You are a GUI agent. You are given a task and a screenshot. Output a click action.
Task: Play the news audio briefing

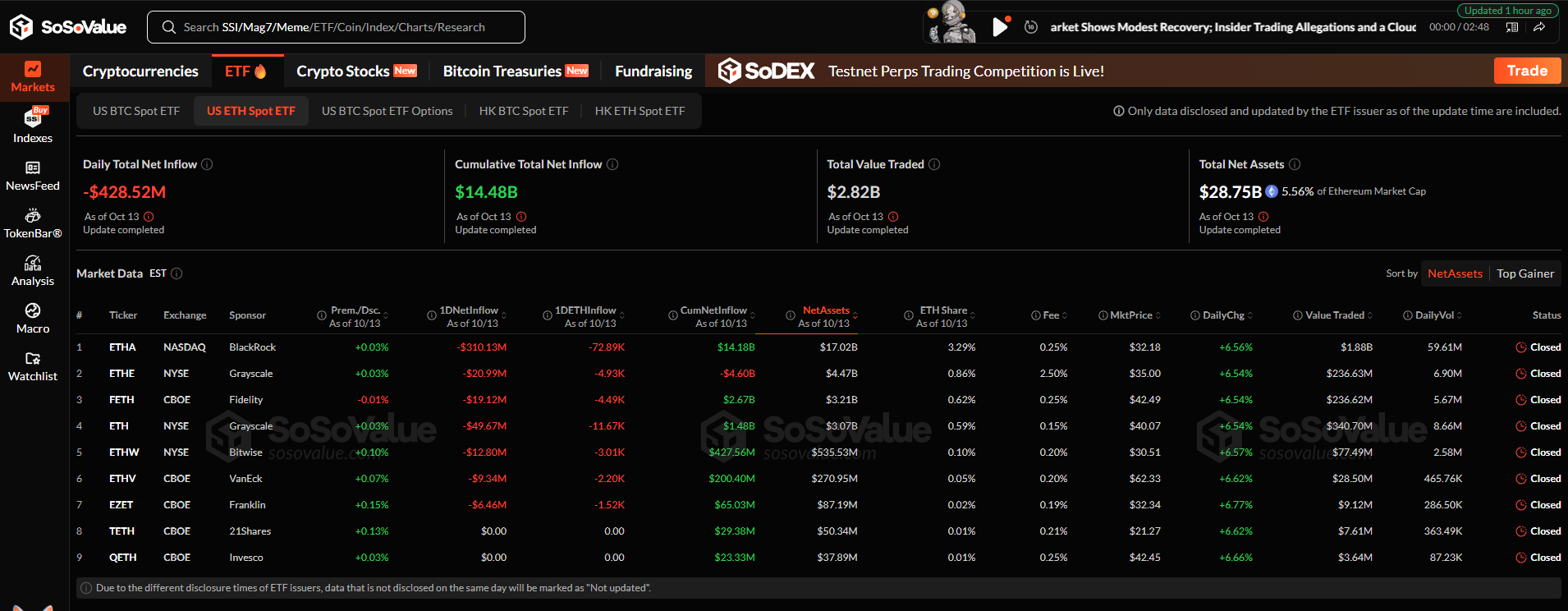point(999,27)
